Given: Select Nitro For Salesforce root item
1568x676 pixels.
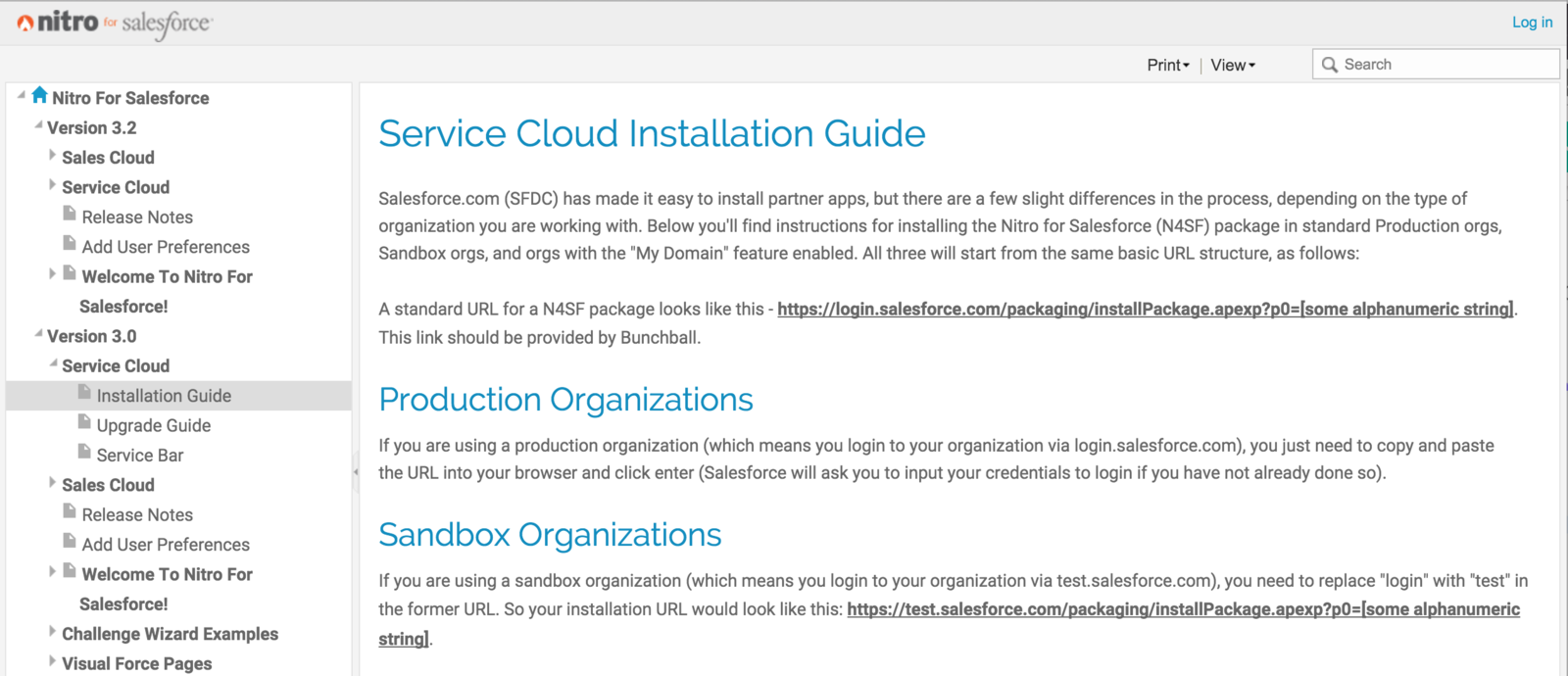Looking at the screenshot, I should (130, 98).
